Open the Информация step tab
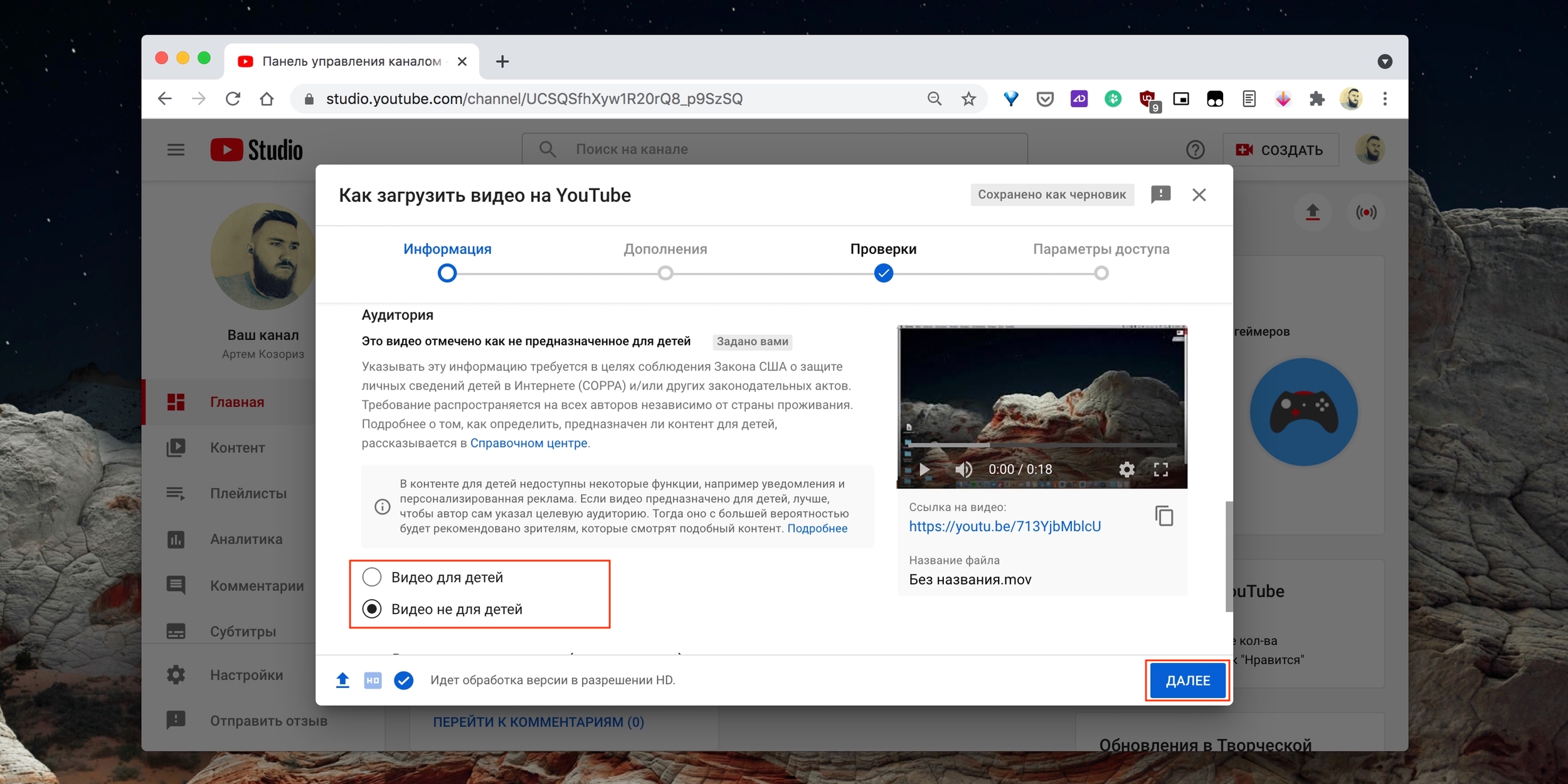This screenshot has width=1568, height=784. pyautogui.click(x=447, y=249)
